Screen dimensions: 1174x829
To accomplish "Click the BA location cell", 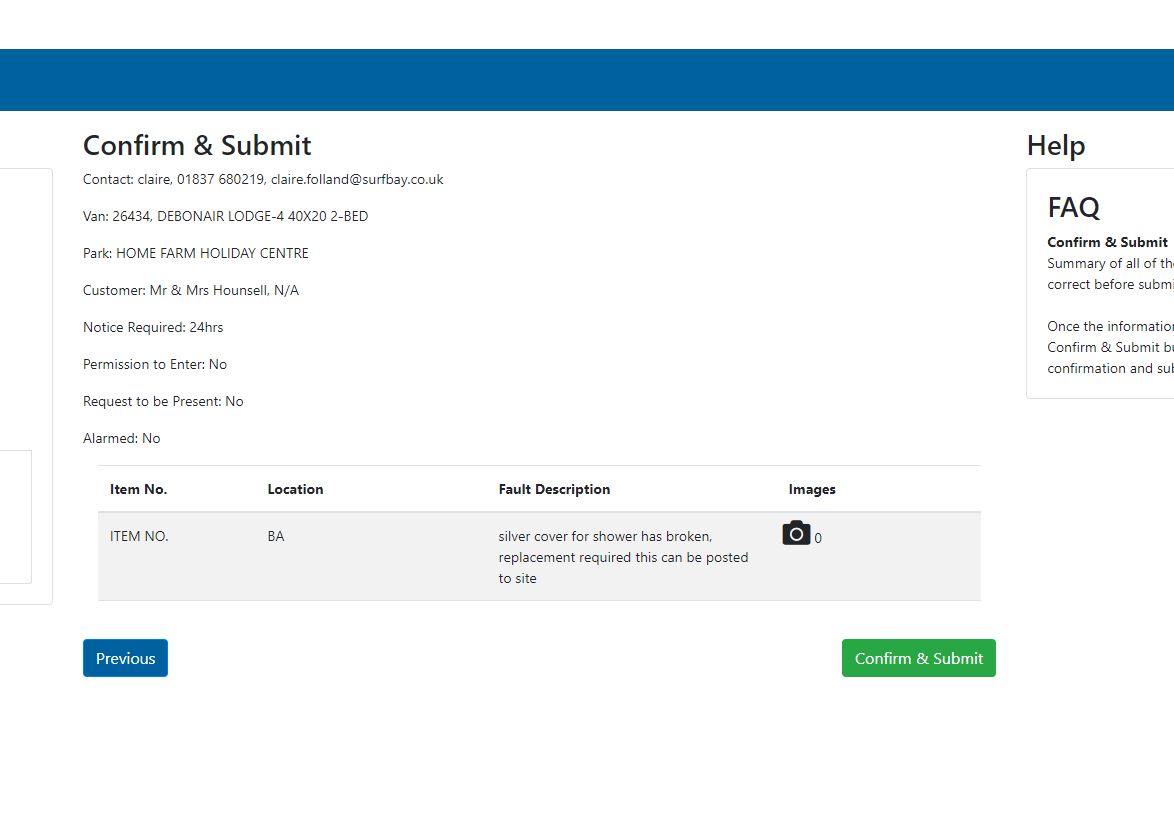I will pos(276,536).
